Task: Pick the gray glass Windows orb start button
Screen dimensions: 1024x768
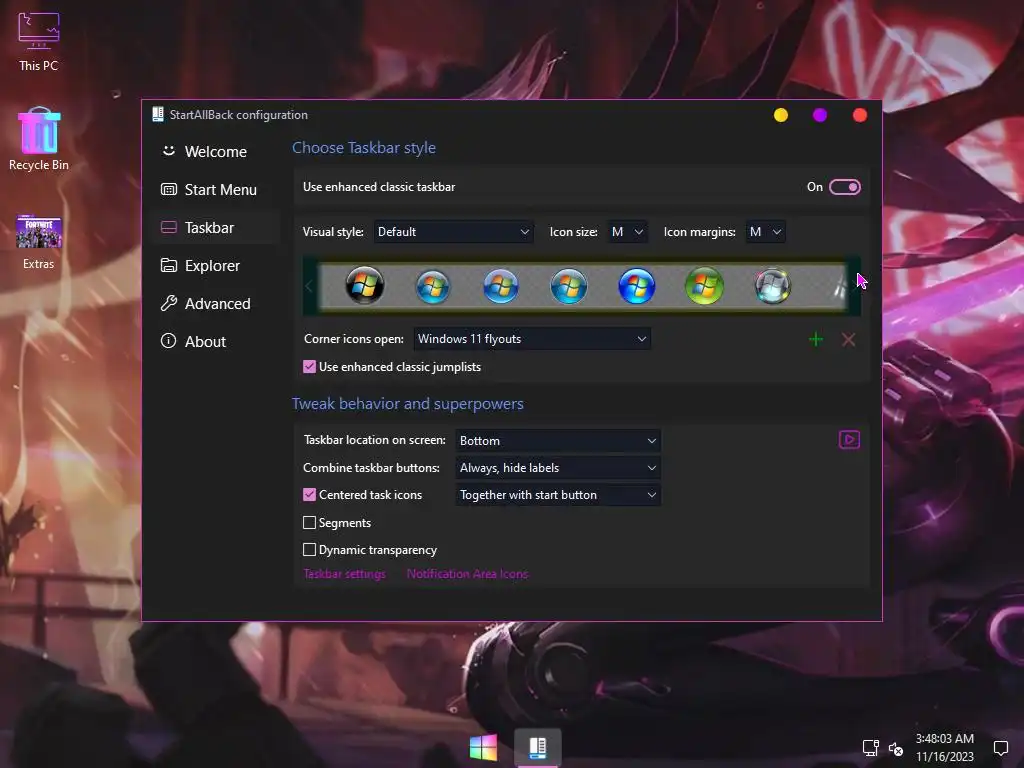Action: [773, 285]
